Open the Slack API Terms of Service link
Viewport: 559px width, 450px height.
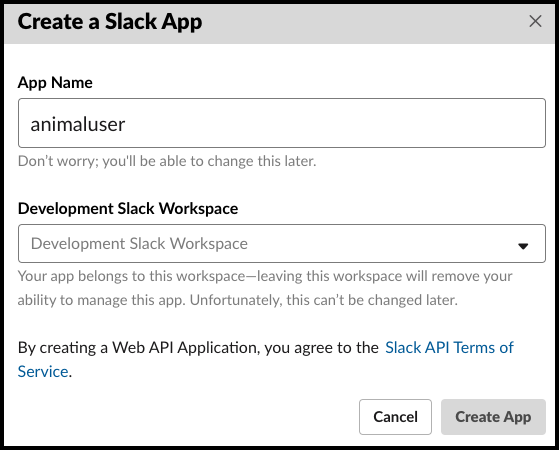tap(449, 348)
